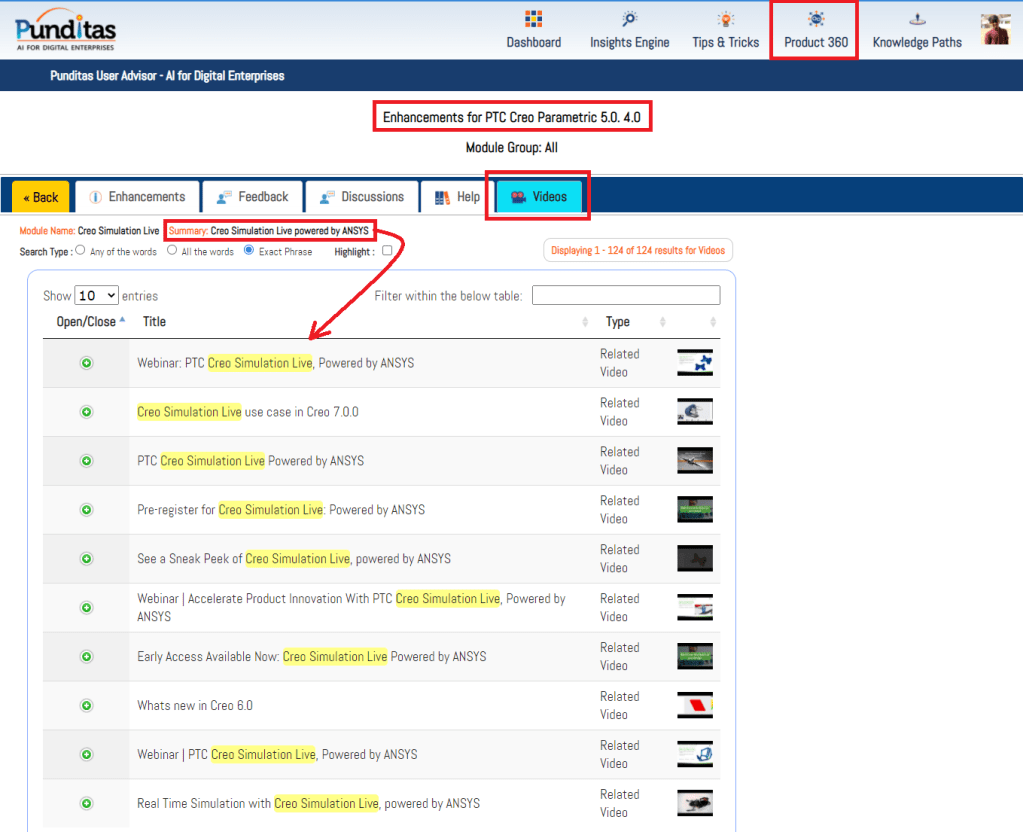Viewport: 1023px width, 832px height.
Task: Switch to the Discussions tab
Action: click(x=361, y=197)
